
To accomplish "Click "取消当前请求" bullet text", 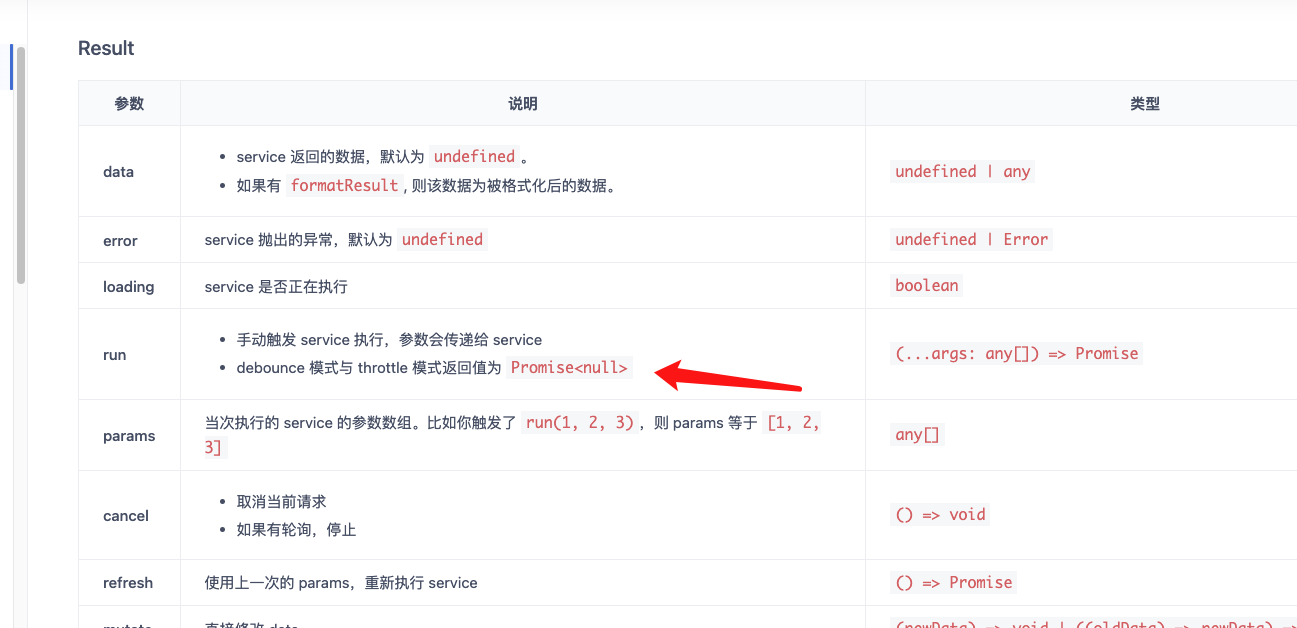I will click(x=281, y=501).
